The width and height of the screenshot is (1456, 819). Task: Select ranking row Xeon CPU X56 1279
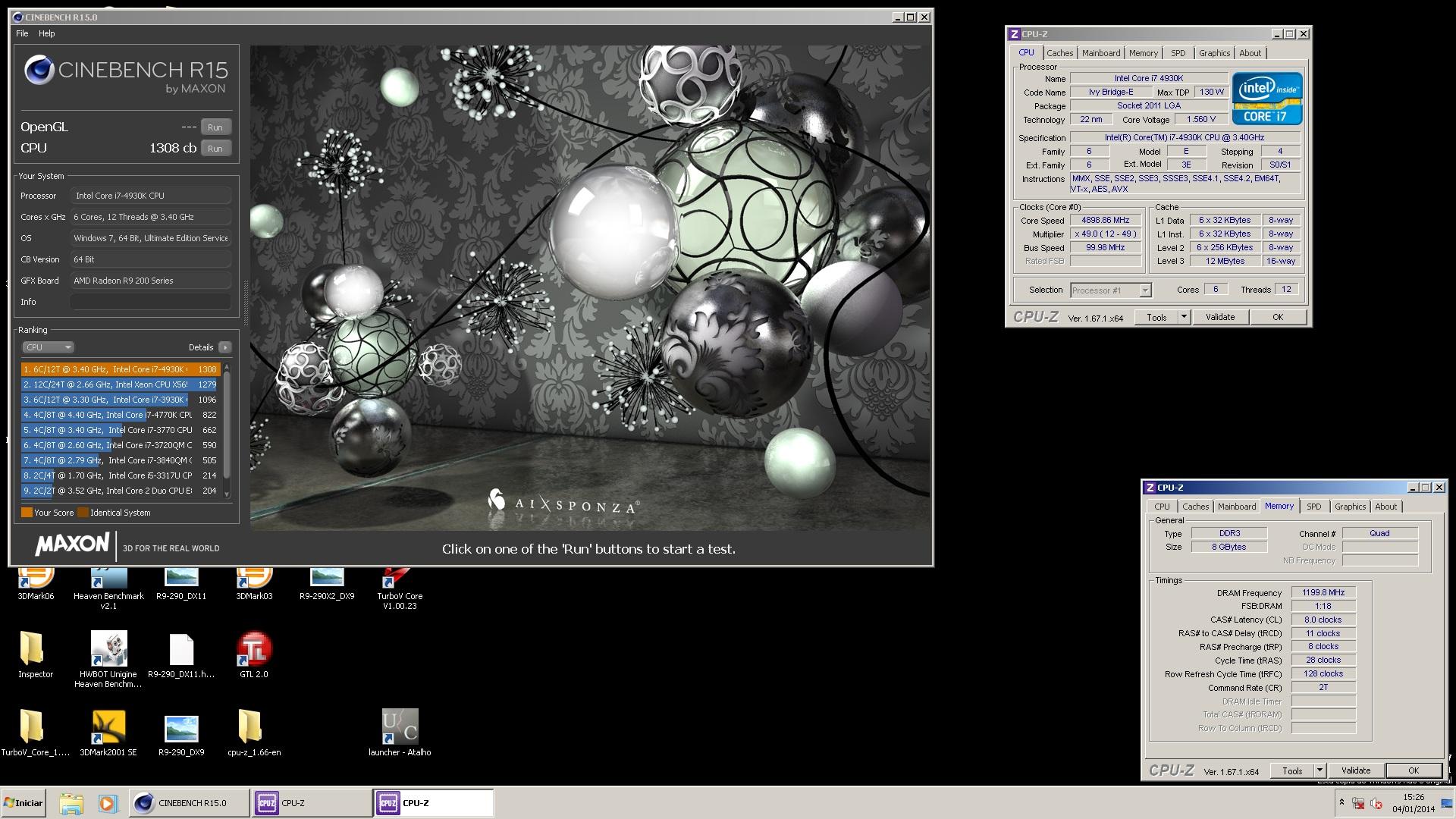pos(121,384)
